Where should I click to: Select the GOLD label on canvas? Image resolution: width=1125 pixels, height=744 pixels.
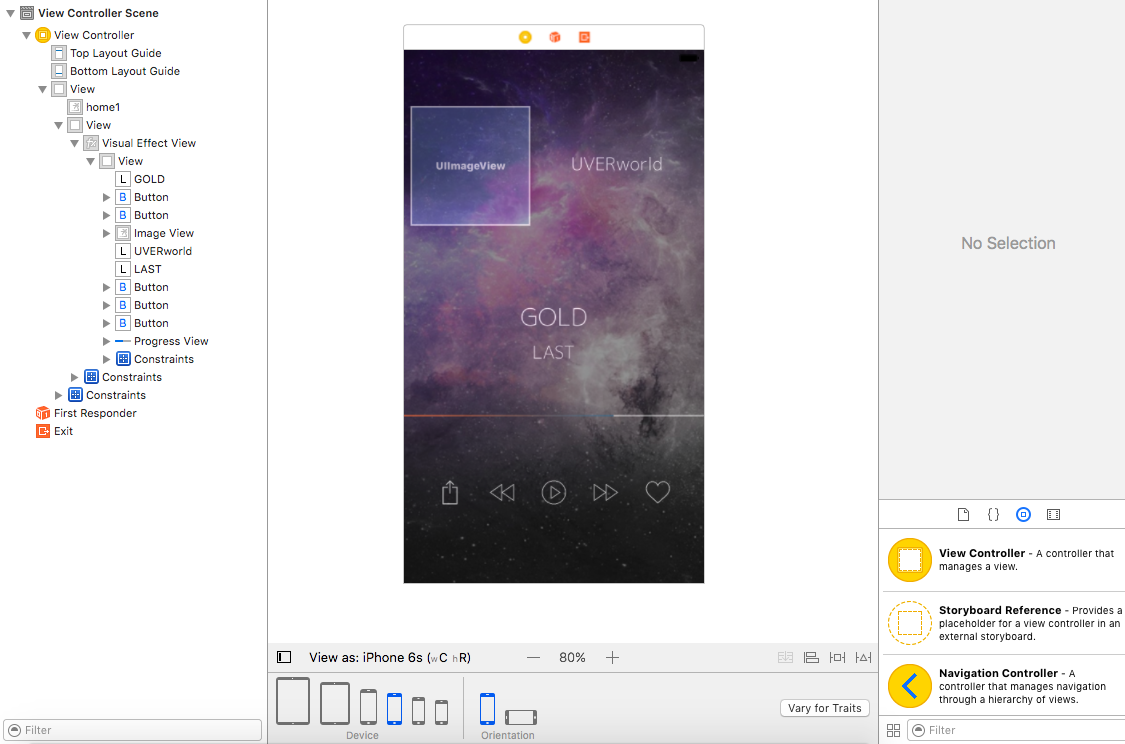553,317
